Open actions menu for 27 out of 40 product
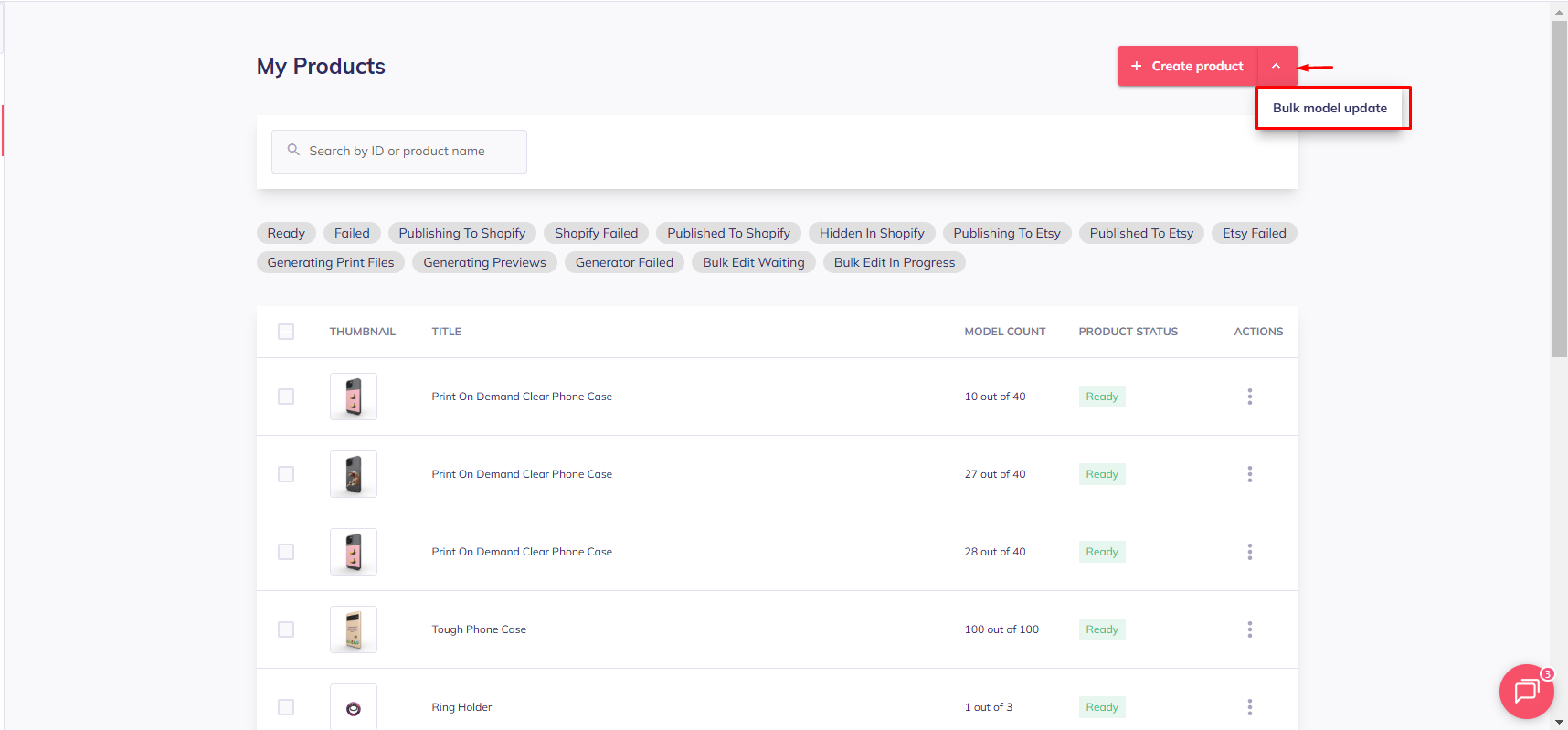The image size is (1568, 730). [x=1249, y=474]
